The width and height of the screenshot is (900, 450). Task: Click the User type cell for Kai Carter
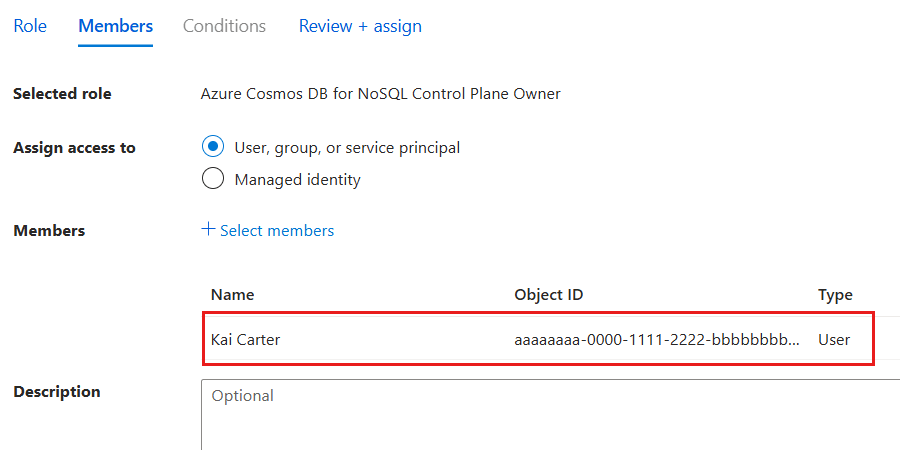pyautogui.click(x=834, y=339)
